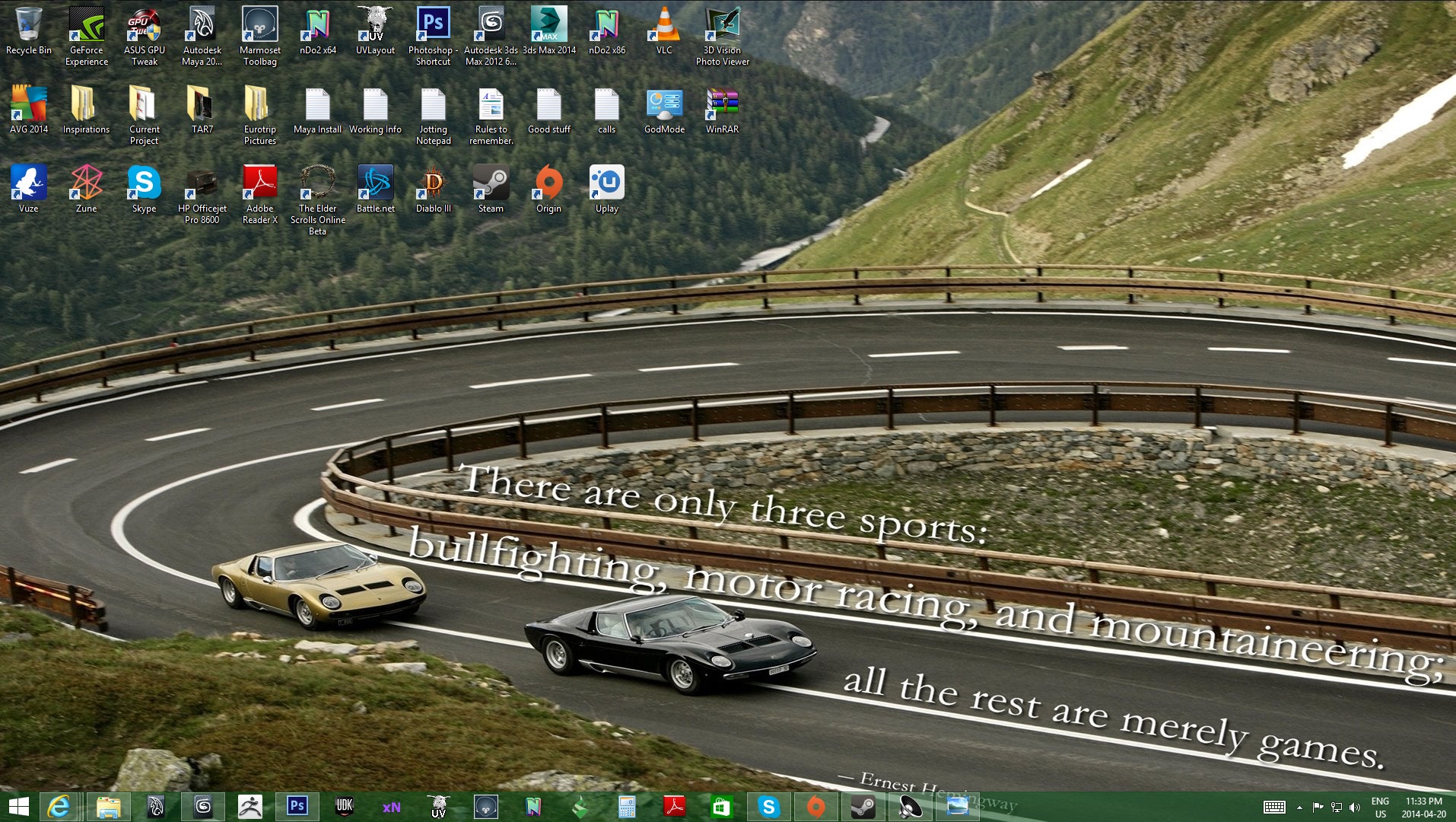Select the 3ds Max 2014 desktop shortcut

click(549, 32)
